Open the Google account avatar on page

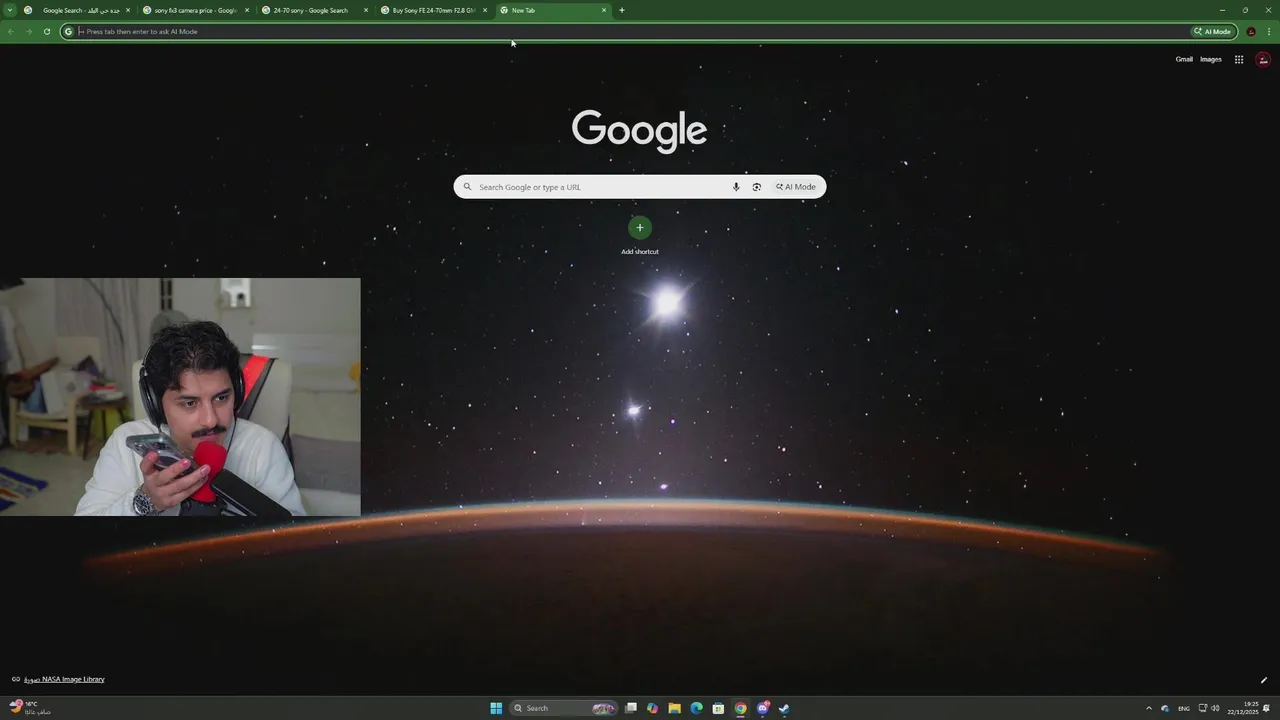pos(1263,59)
